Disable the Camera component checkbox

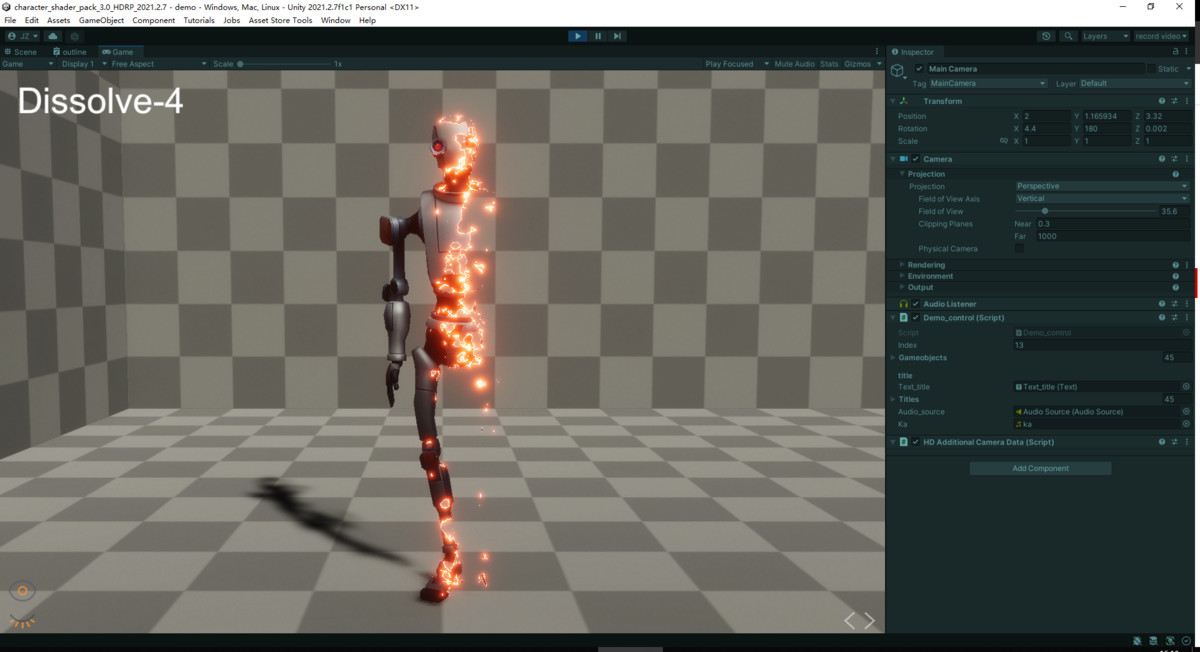pos(917,158)
